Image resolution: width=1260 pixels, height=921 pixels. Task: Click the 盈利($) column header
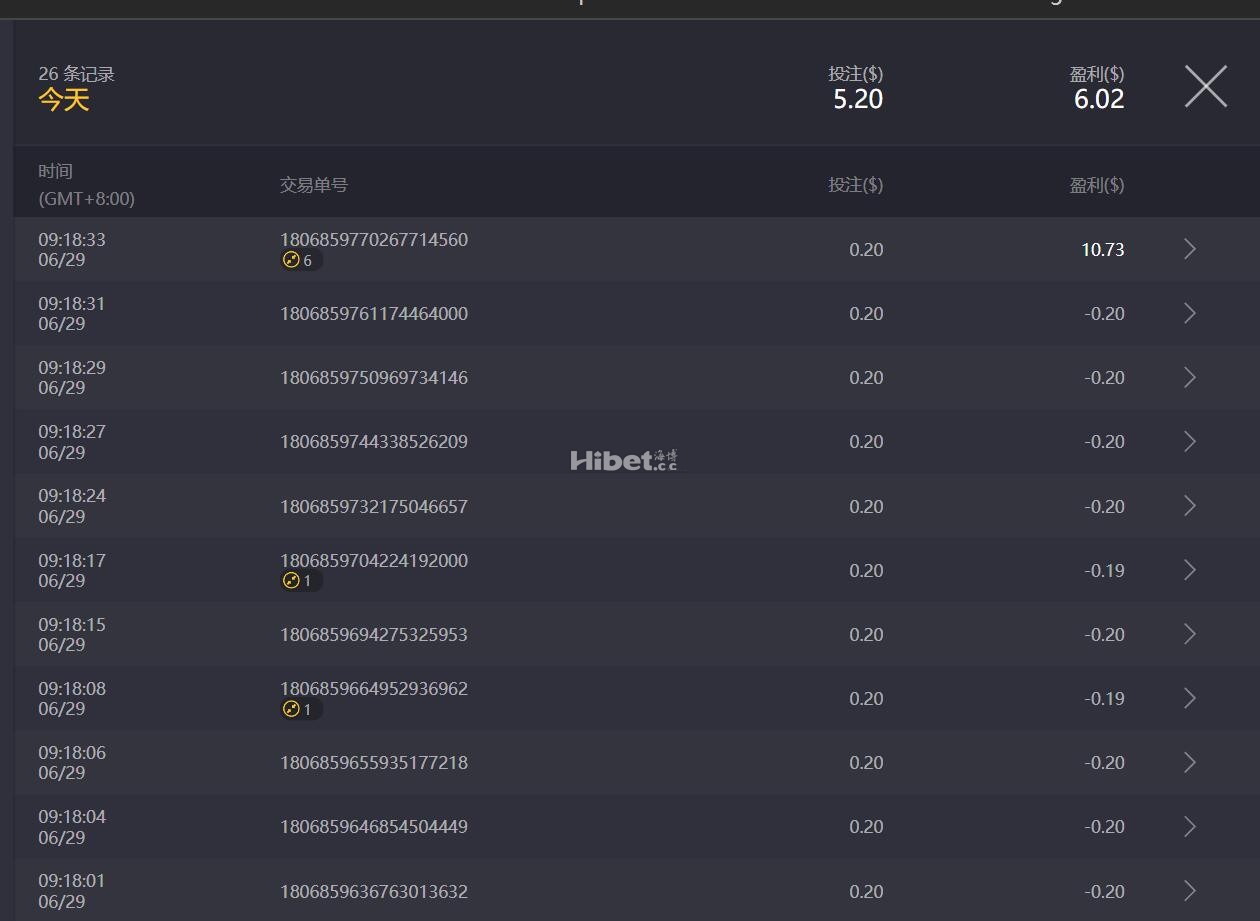(1097, 185)
